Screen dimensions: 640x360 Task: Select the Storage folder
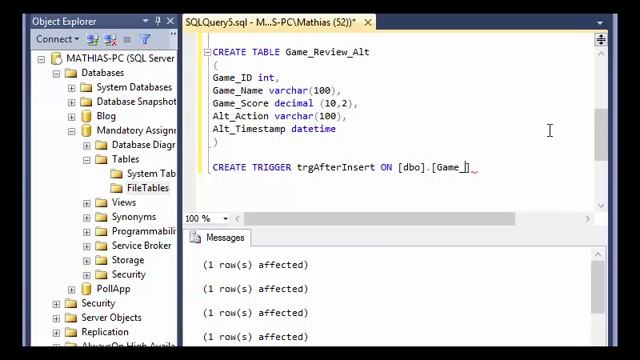128,260
